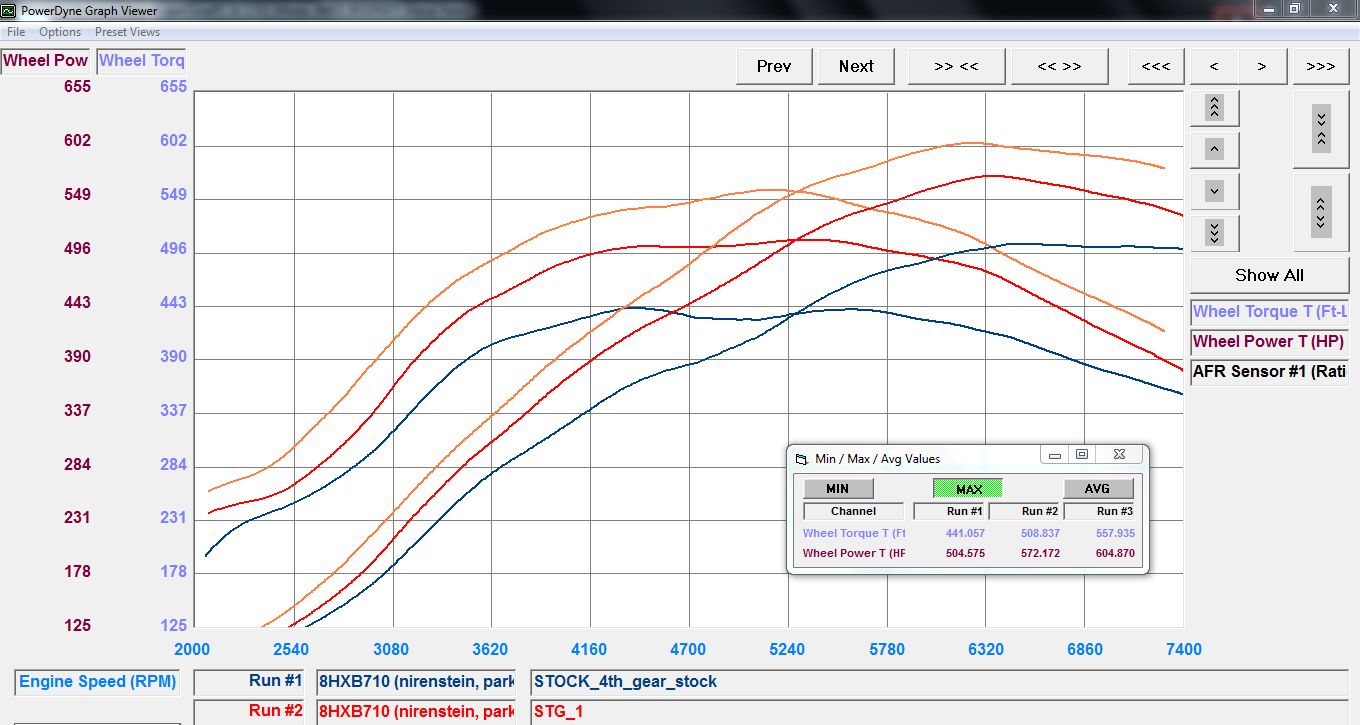Image resolution: width=1360 pixels, height=725 pixels.
Task: Switch to AVG values display
Action: (x=1097, y=489)
